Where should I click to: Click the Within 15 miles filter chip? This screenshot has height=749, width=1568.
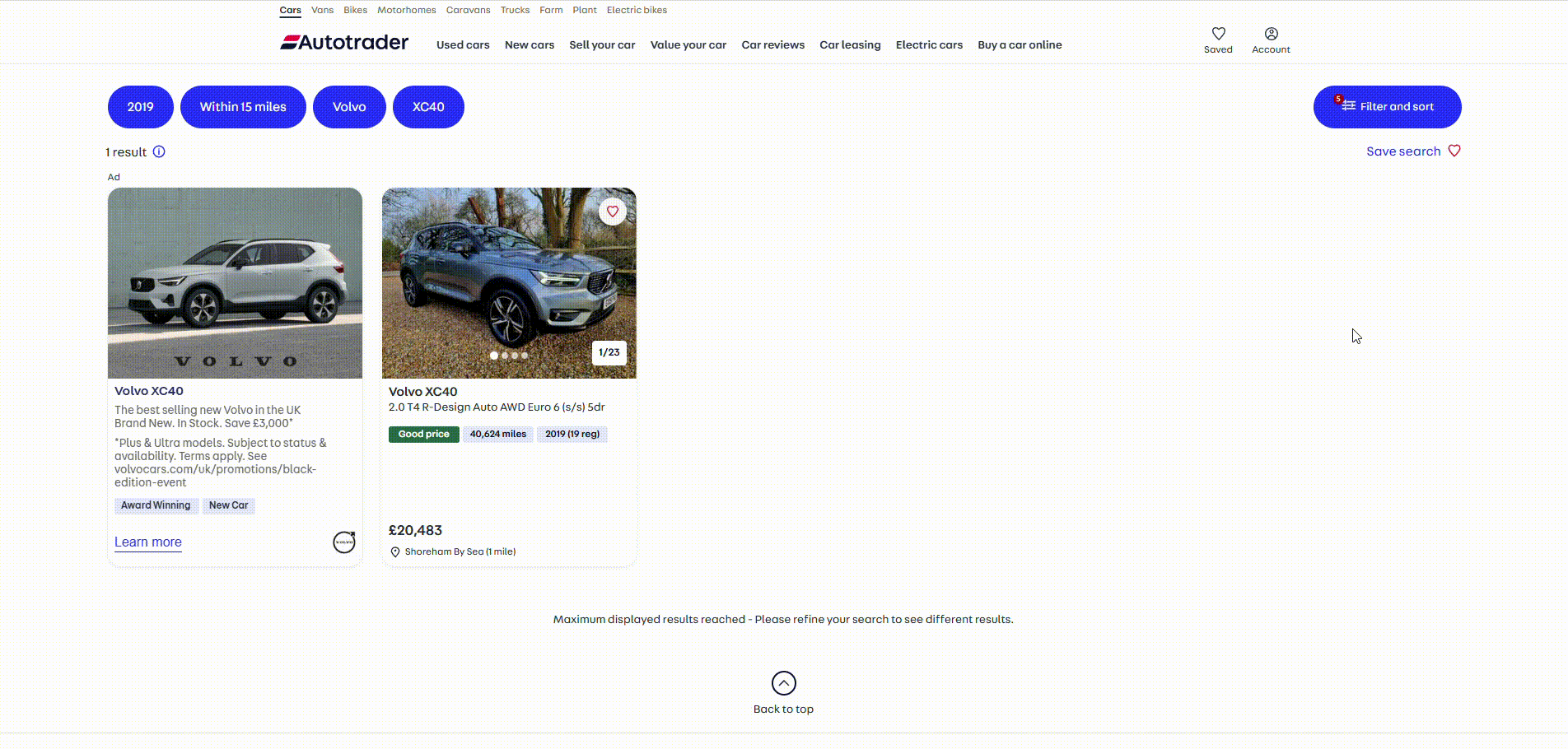[243, 107]
